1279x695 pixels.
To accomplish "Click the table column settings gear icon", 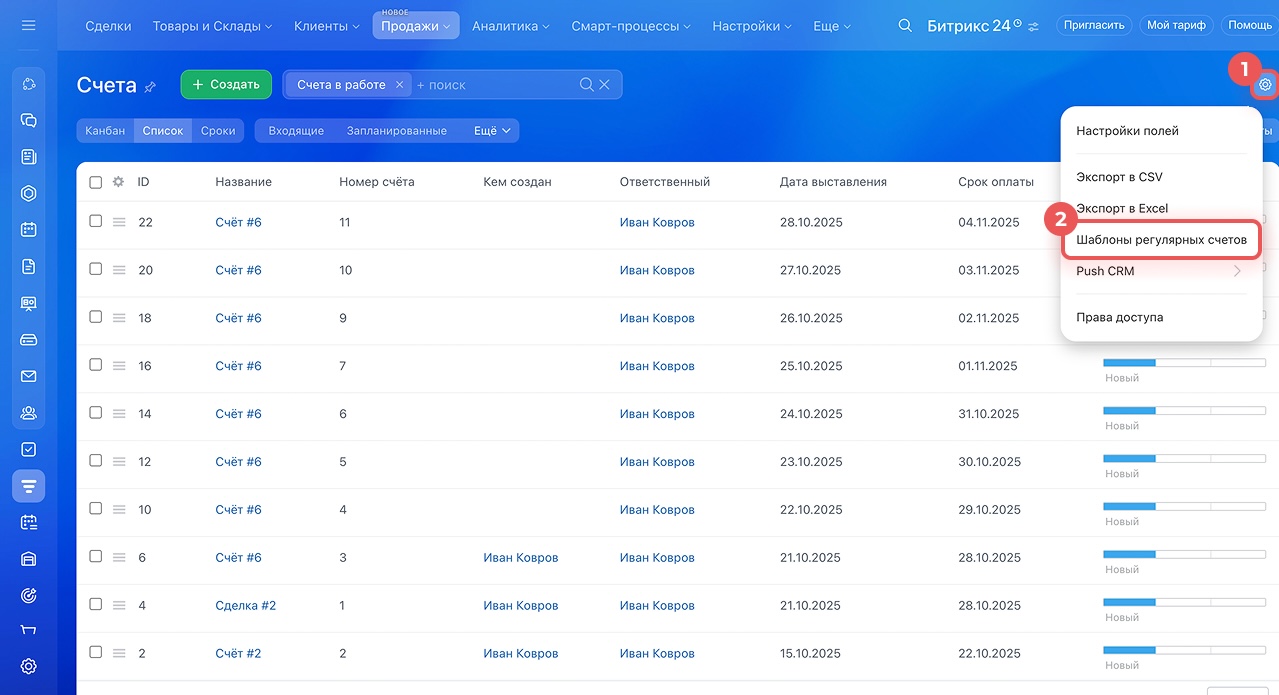I will [118, 182].
